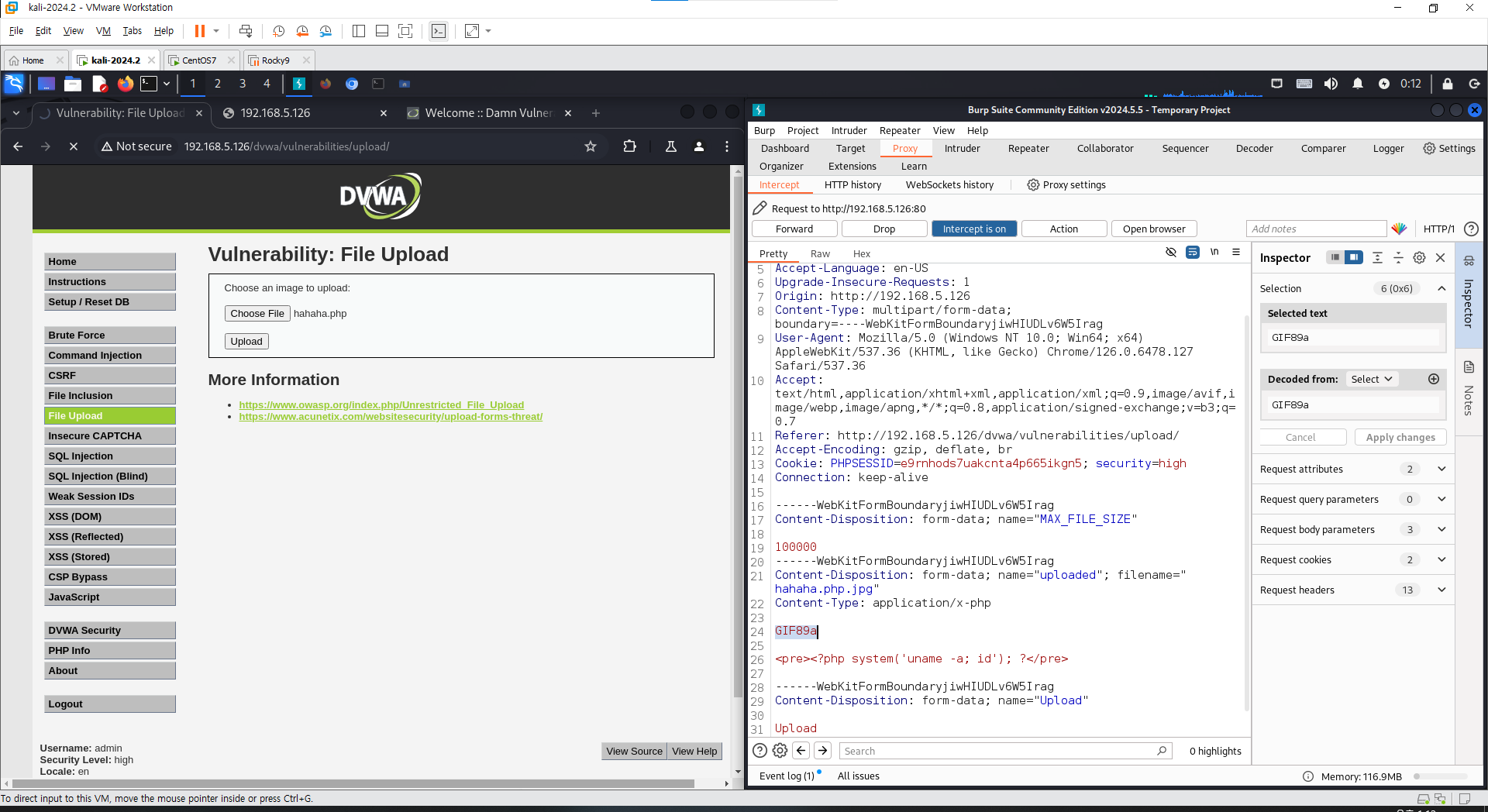Stop page loading in the browser
Viewport: 1488px width, 812px height.
74,146
